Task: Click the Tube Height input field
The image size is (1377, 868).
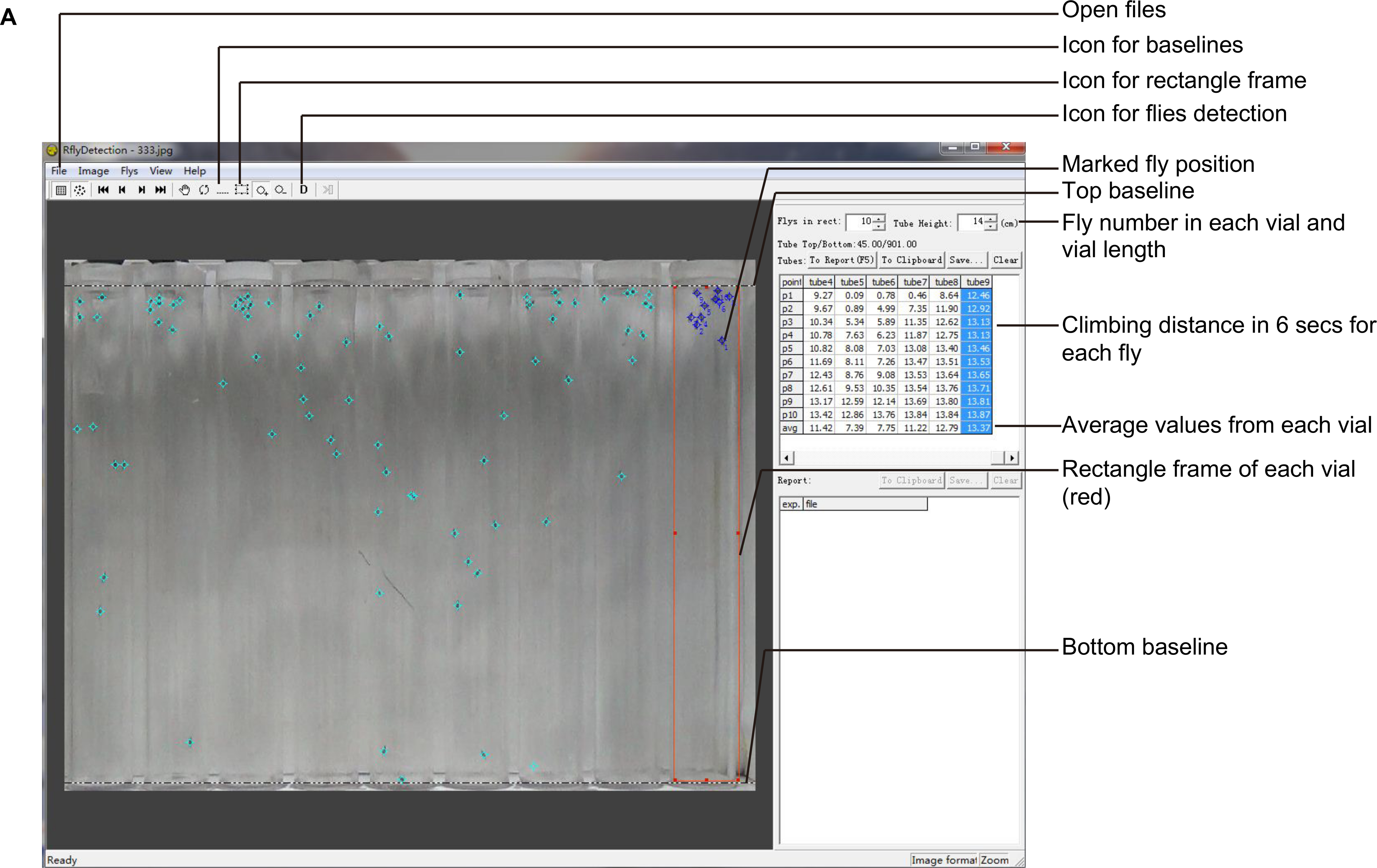Action: pyautogui.click(x=972, y=222)
